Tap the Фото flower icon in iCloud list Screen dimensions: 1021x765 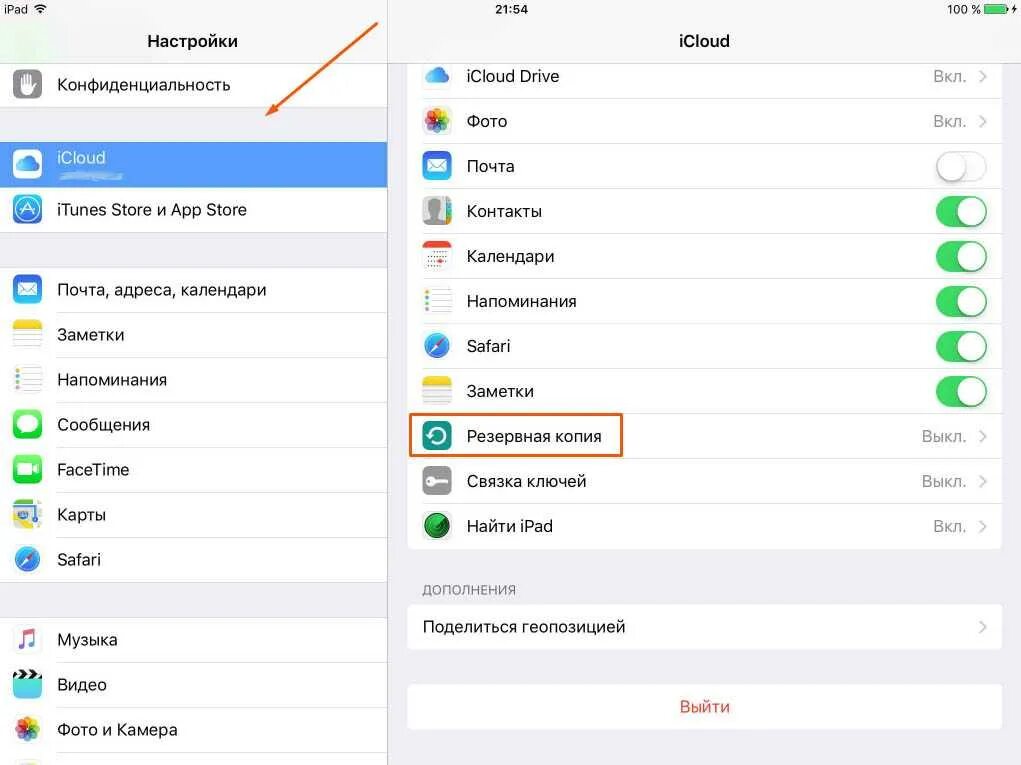[437, 121]
